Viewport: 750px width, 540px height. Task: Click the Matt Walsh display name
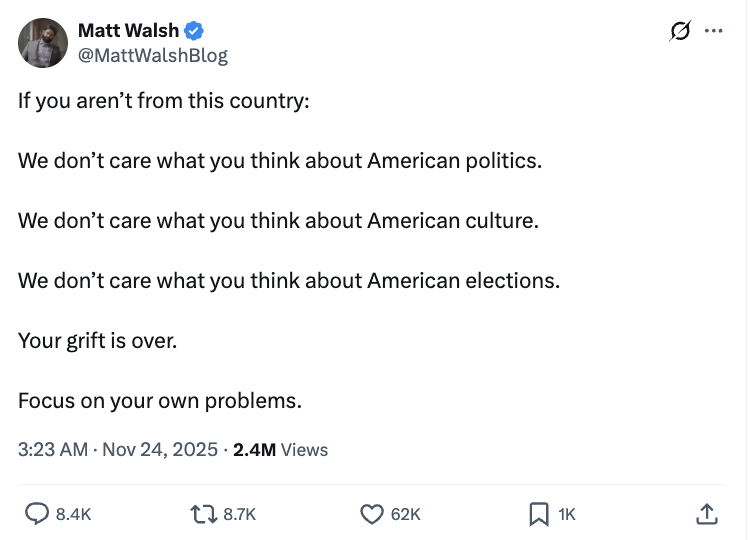(128, 31)
